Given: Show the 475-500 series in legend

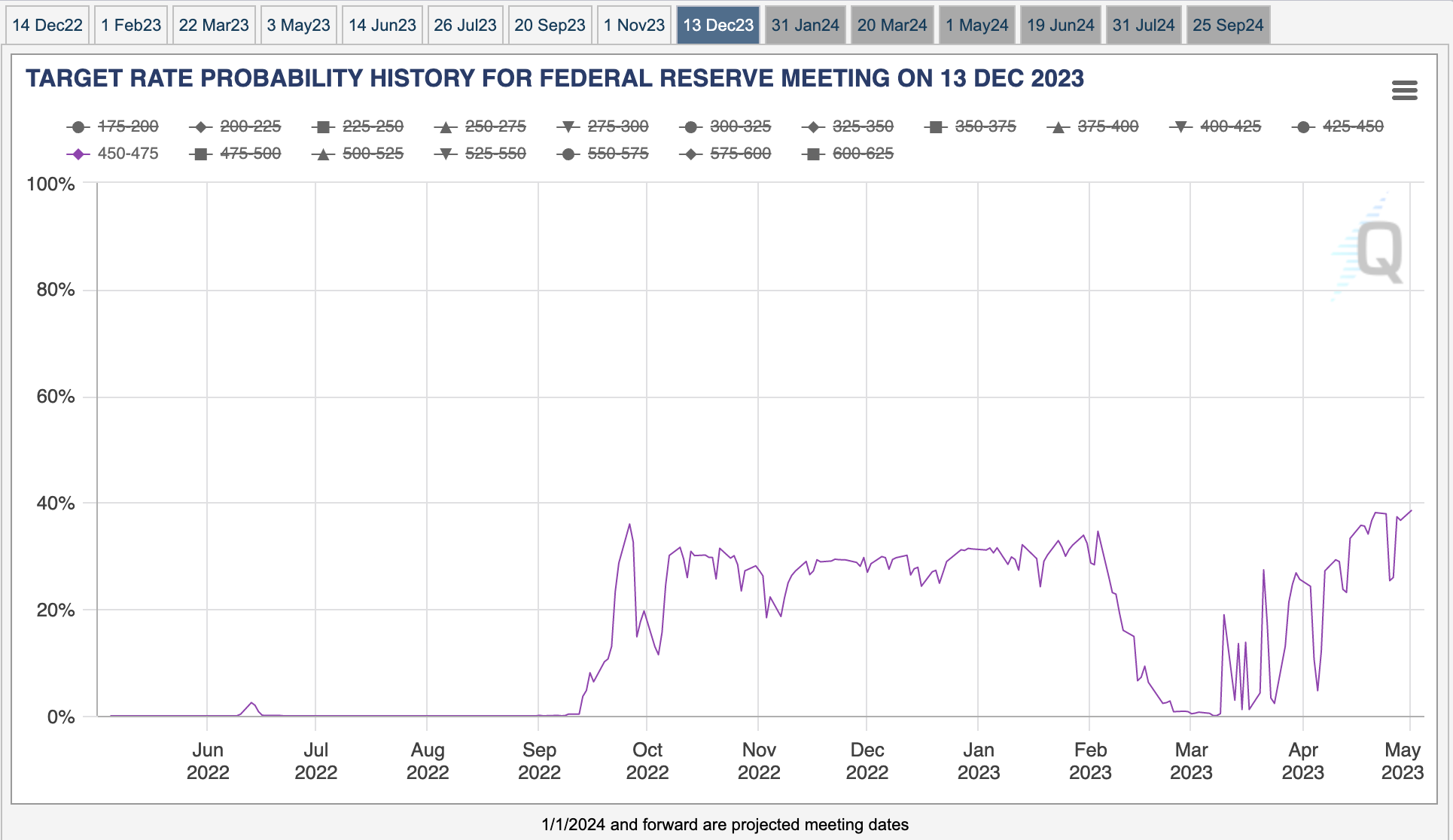Looking at the screenshot, I should pos(249,154).
